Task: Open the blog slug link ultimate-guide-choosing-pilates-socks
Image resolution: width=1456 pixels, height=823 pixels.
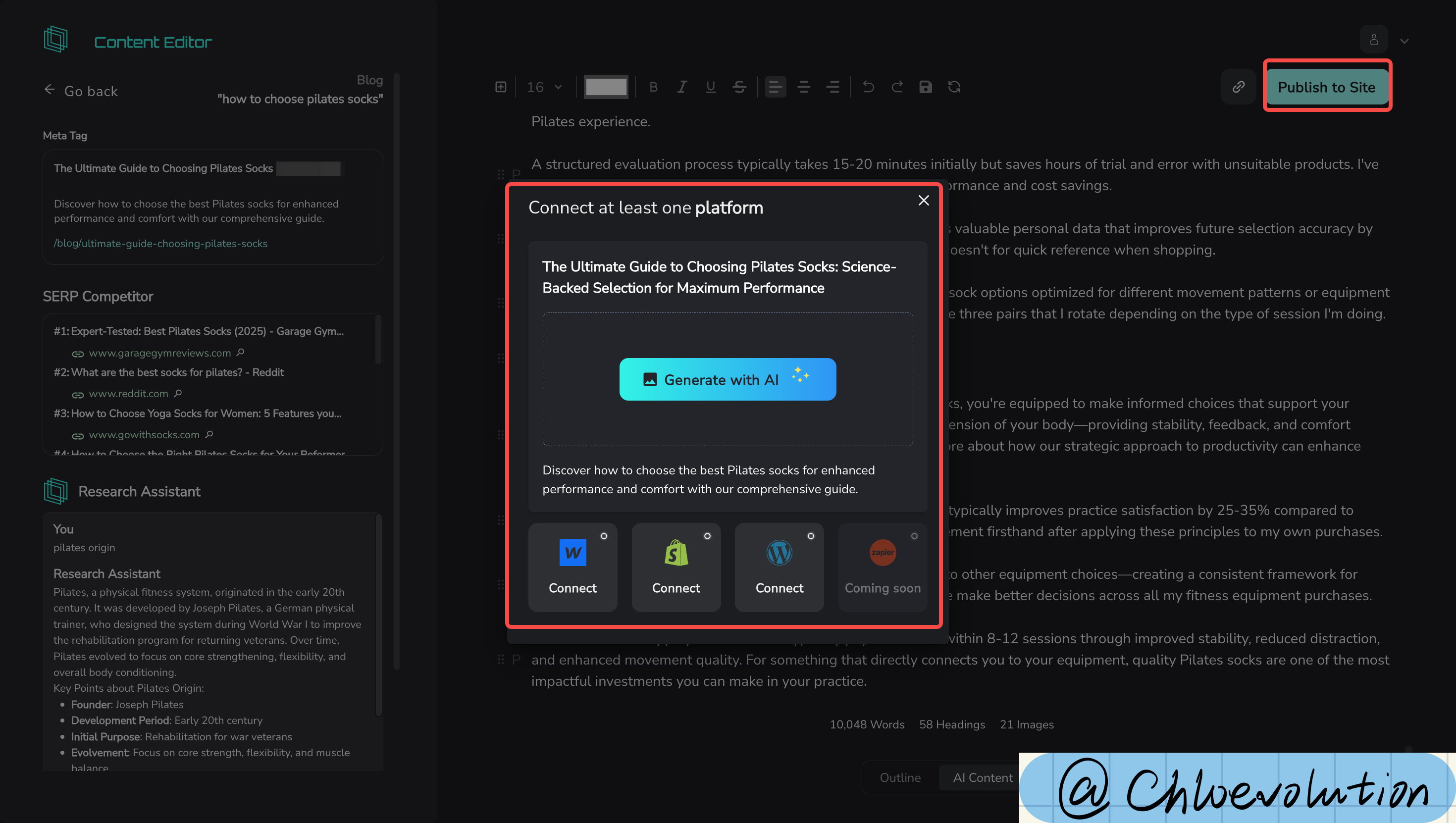Action: (160, 244)
